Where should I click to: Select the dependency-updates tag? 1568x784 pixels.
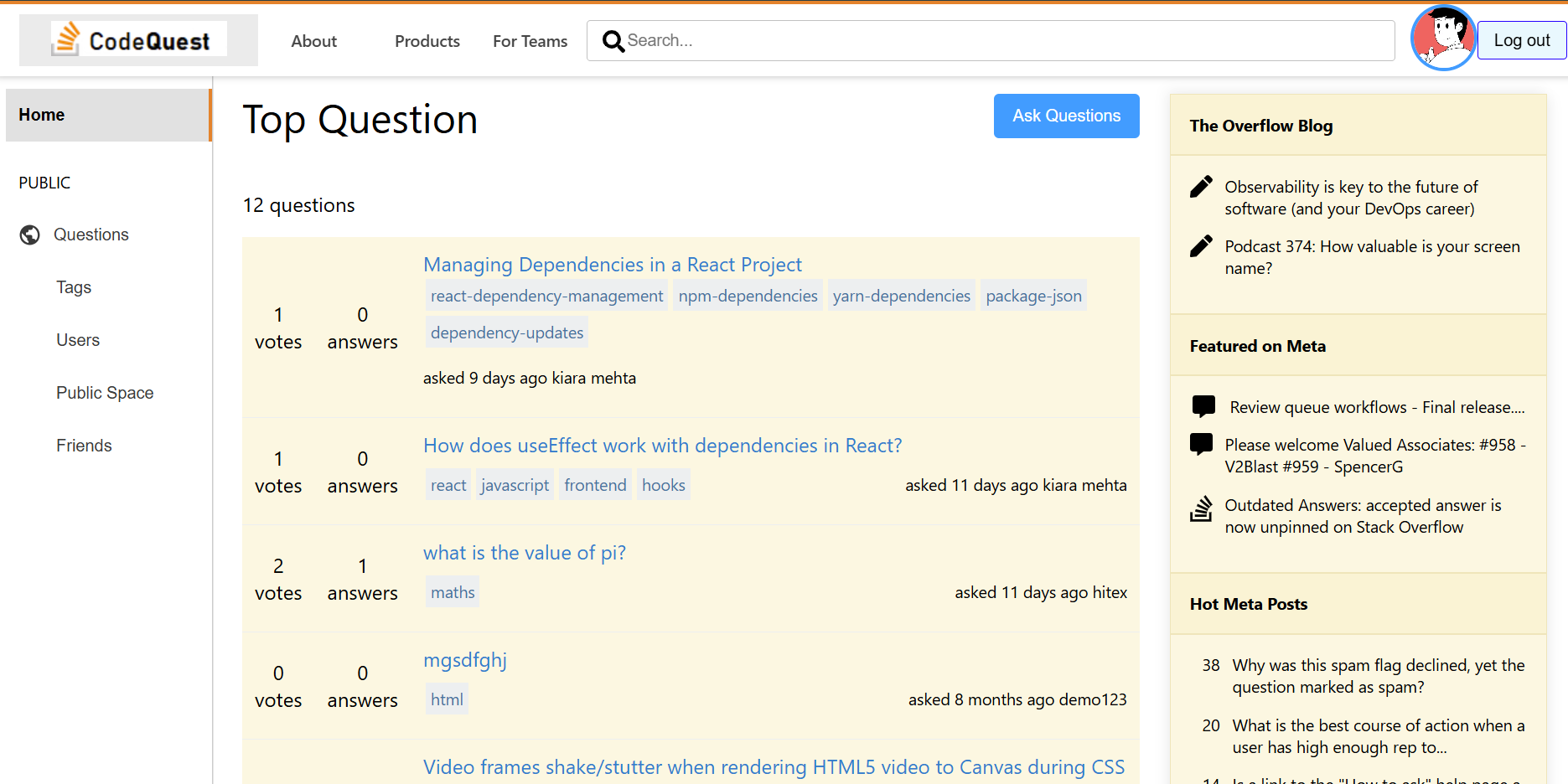(x=507, y=333)
